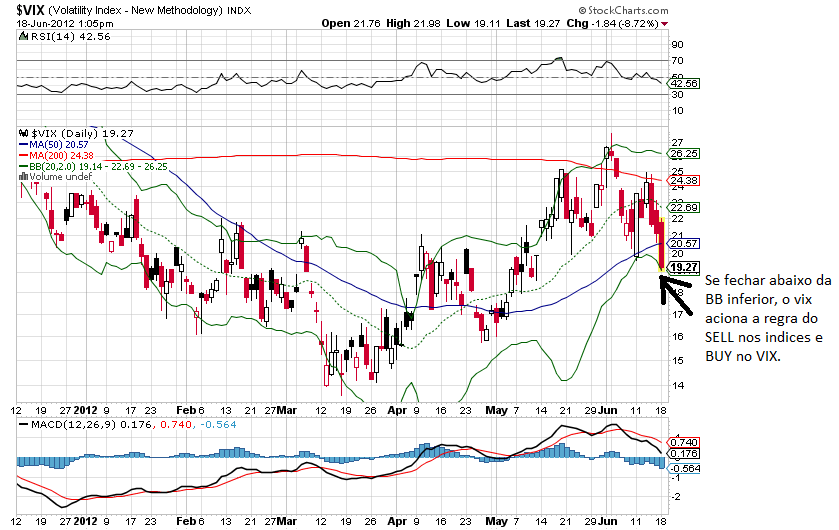Click the 14 price label on the right axis

point(677,385)
